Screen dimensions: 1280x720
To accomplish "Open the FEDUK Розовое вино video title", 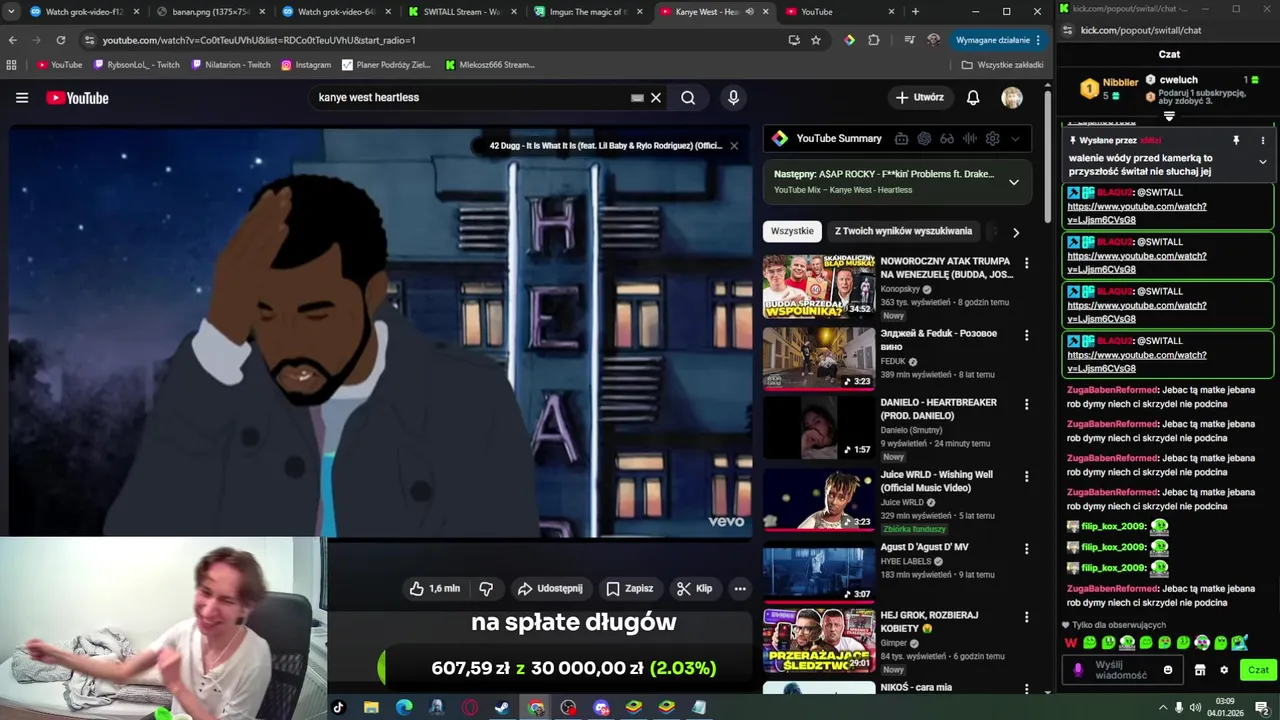I will pos(938,340).
